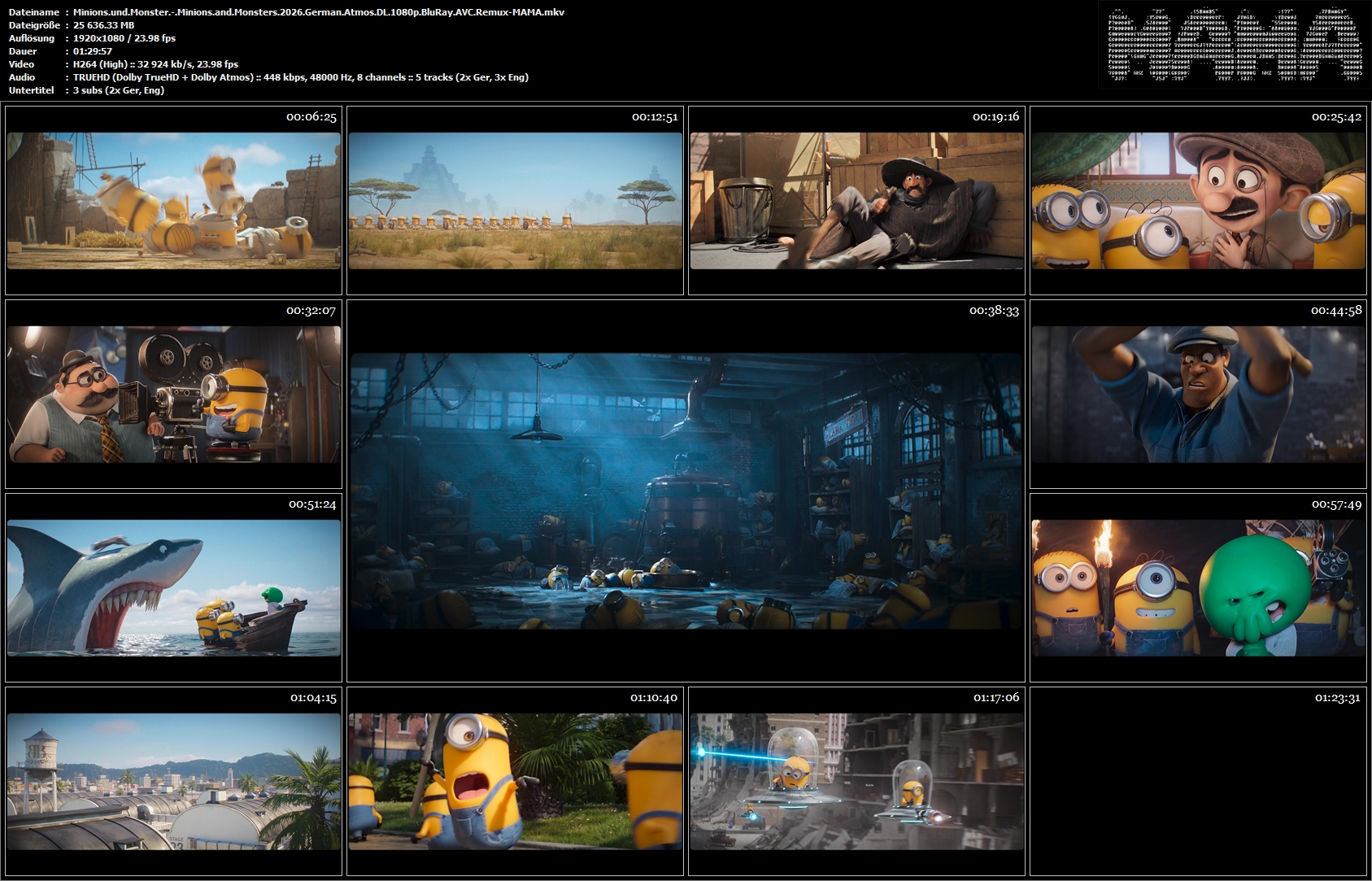
Task: Click the Dateiname label
Action: (33, 12)
